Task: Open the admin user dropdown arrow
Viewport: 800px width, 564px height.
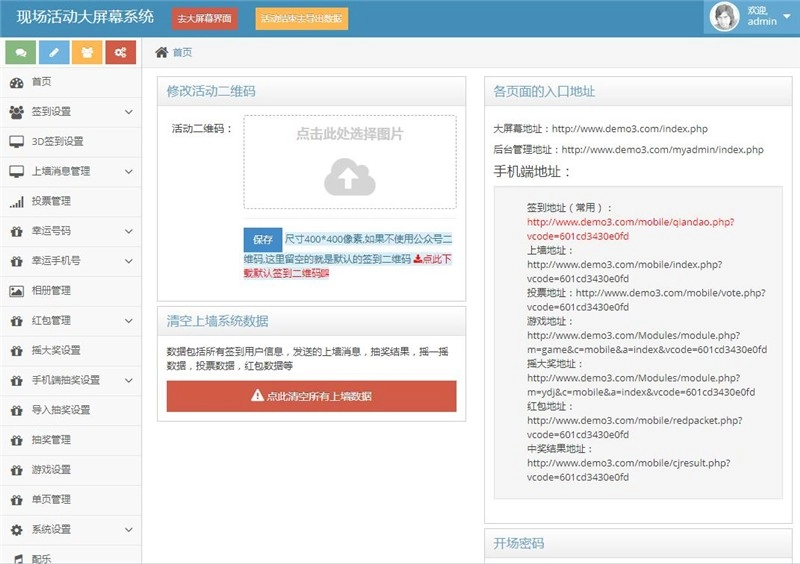Action: tap(786, 17)
